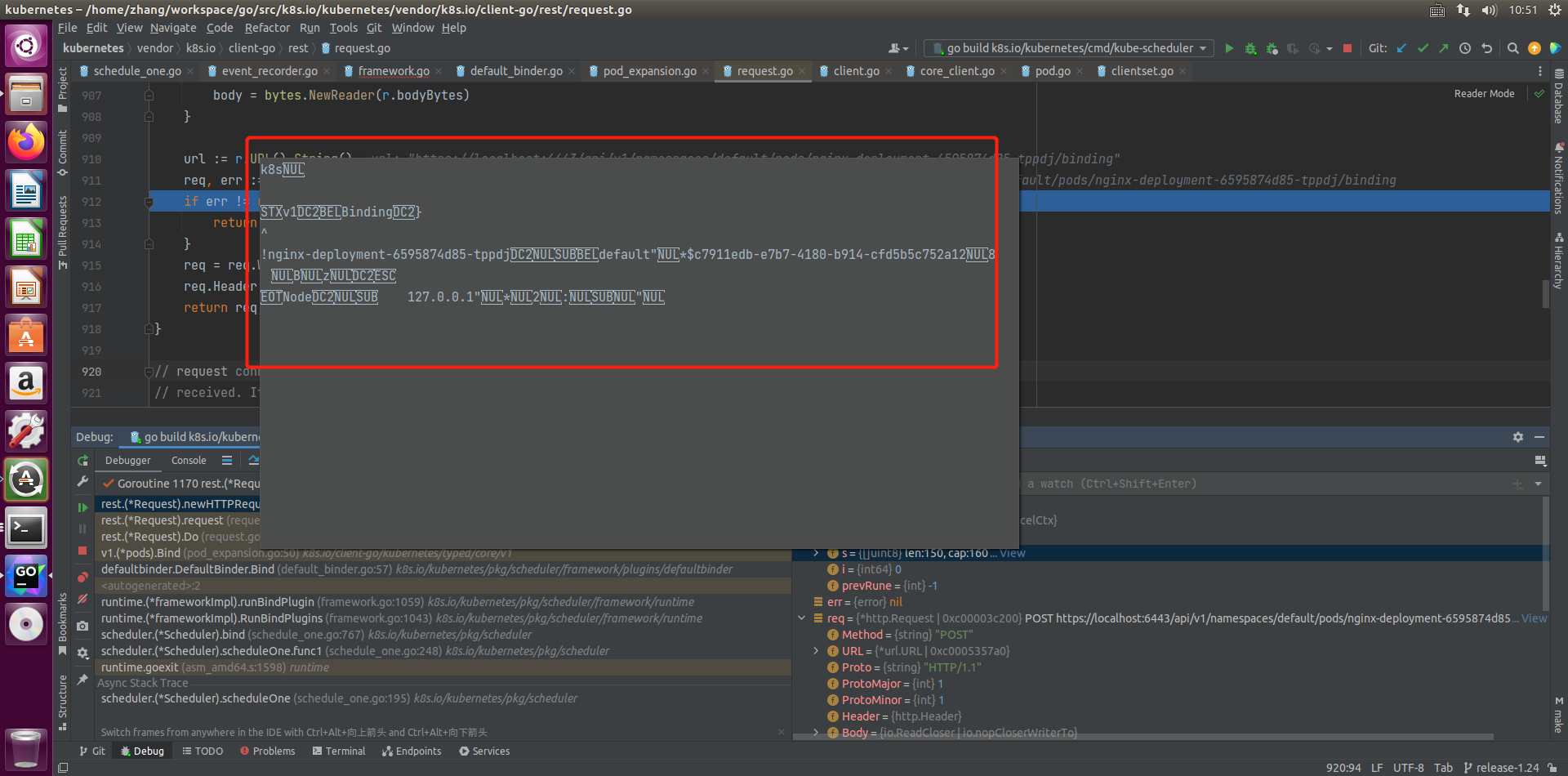Stop debug session red square
Screen dimensions: 1568x776
(x=82, y=551)
